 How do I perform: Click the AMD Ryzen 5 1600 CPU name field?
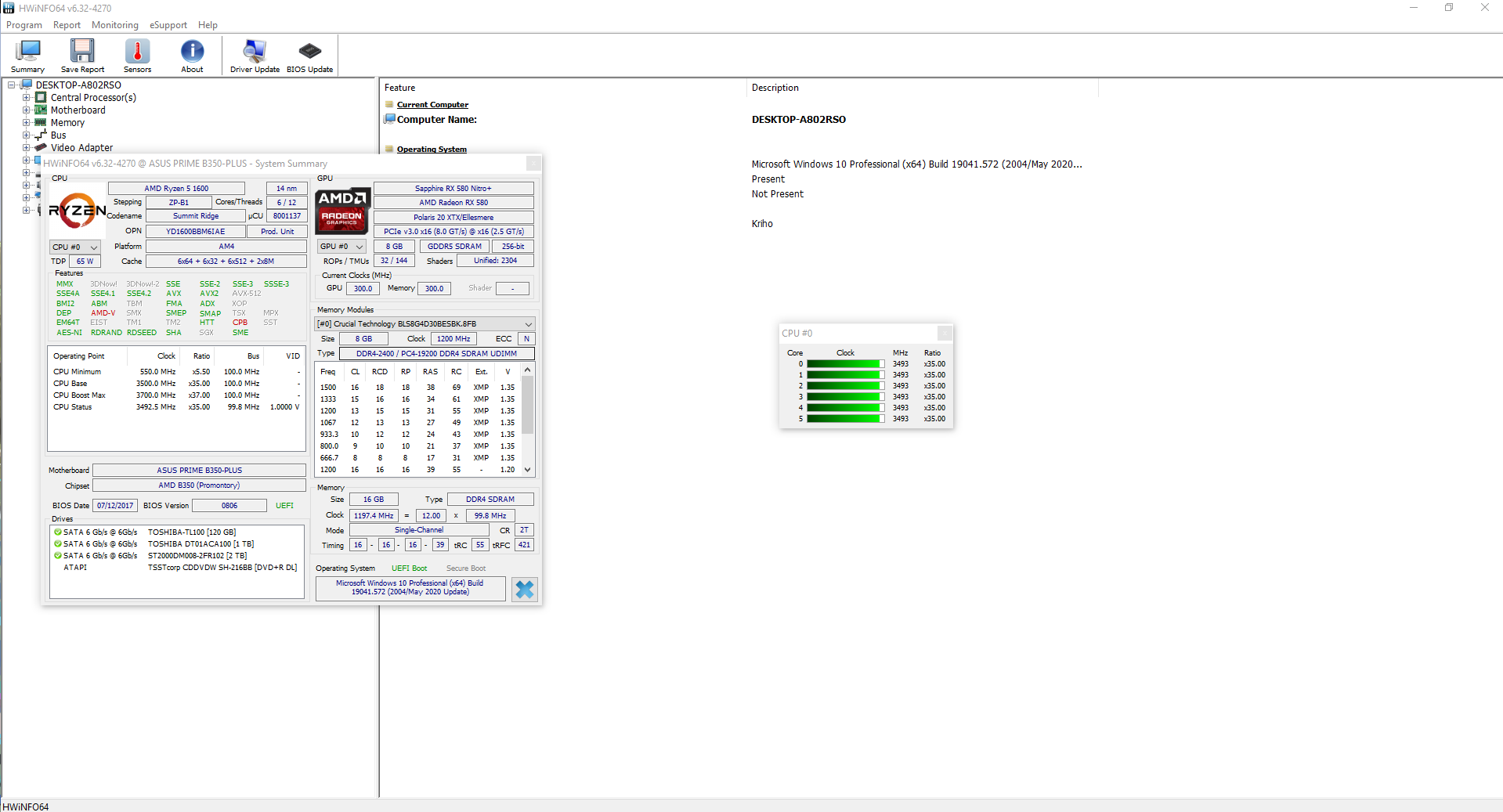pos(176,189)
